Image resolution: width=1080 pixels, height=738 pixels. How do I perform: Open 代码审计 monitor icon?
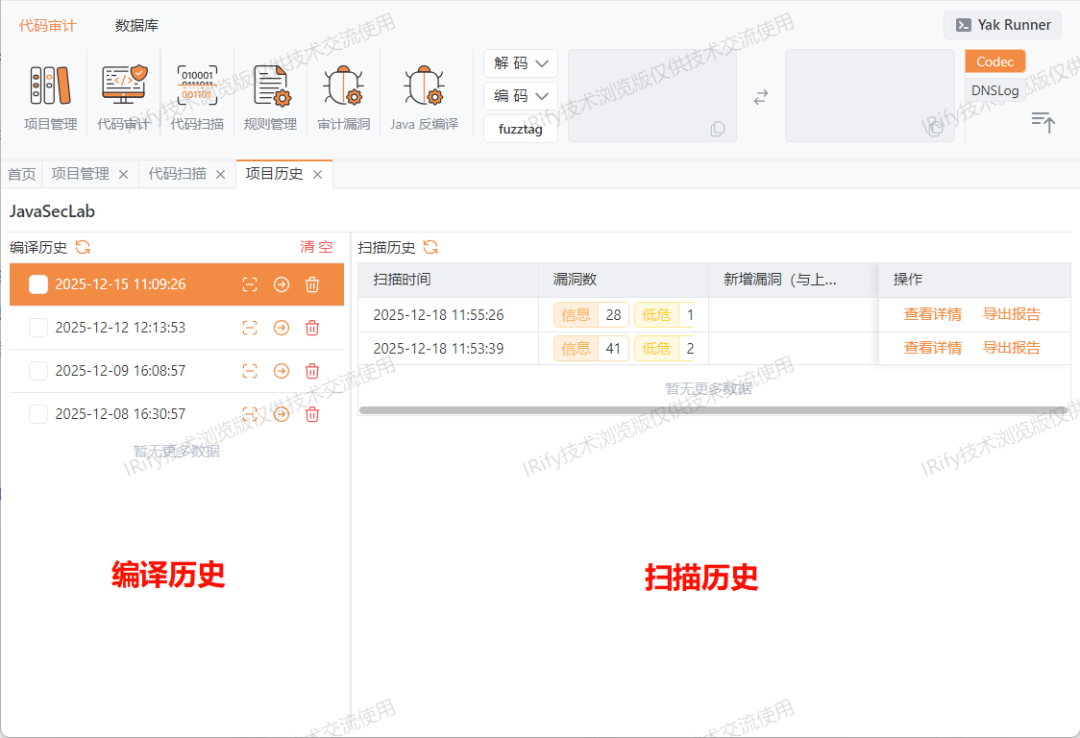click(124, 84)
